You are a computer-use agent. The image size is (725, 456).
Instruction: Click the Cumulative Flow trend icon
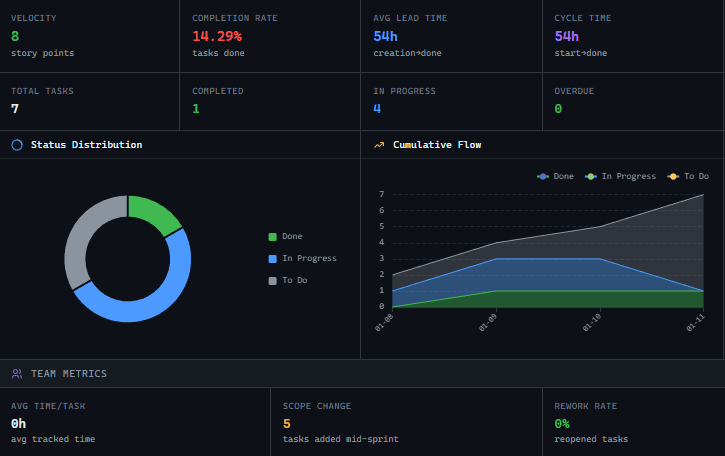[x=379, y=145]
